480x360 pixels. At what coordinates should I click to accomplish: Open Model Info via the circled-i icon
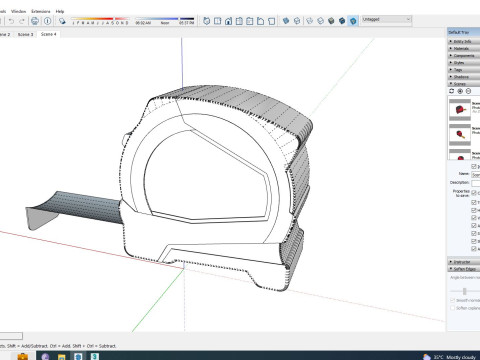click(48, 21)
